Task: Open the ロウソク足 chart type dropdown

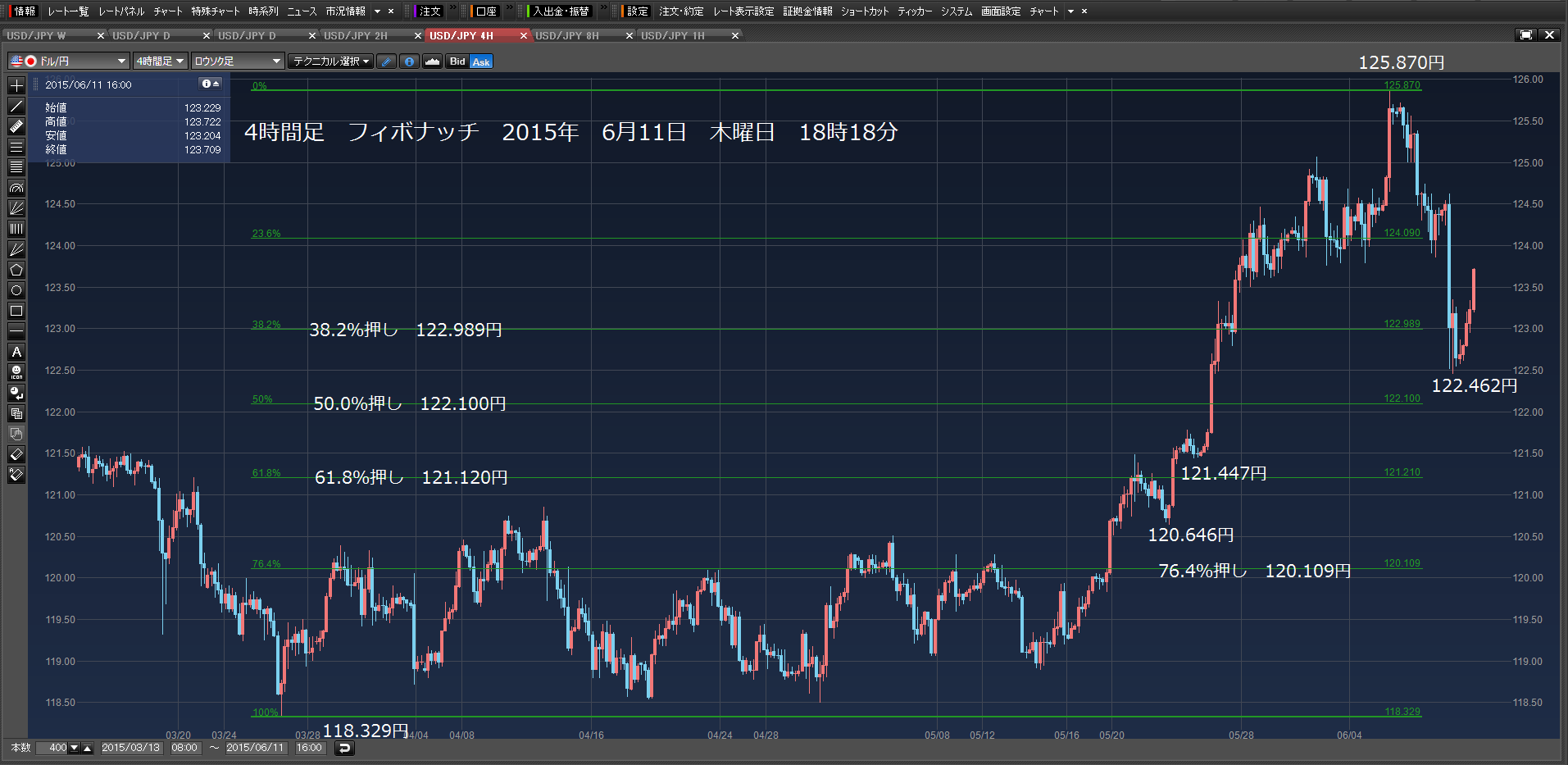Action: tap(238, 61)
